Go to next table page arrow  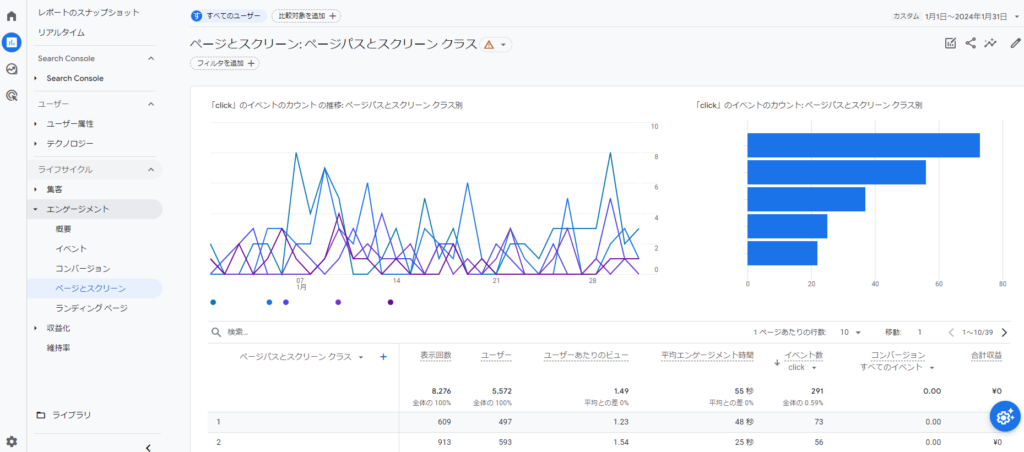point(1004,332)
